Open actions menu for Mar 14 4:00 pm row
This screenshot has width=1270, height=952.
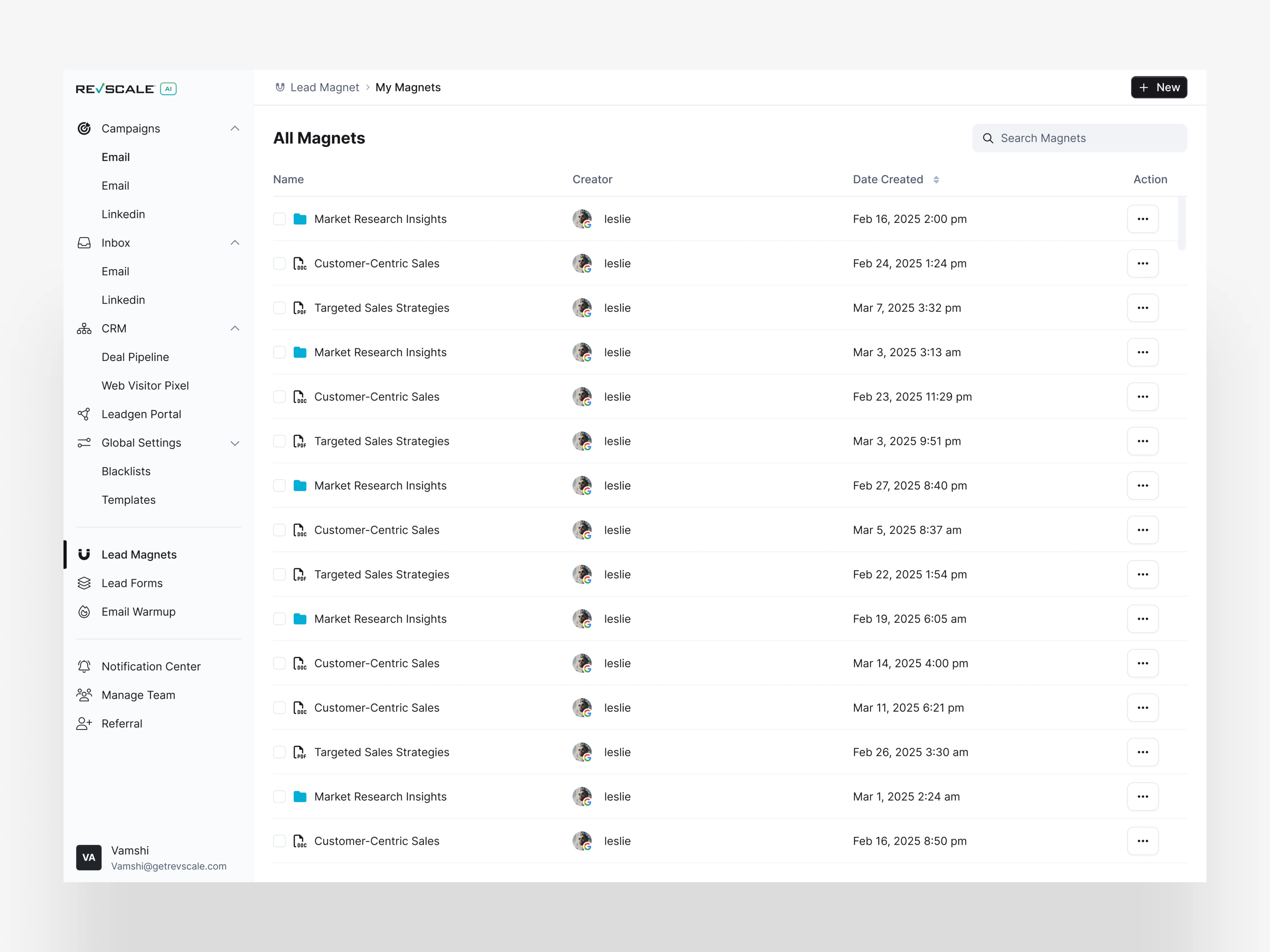pyautogui.click(x=1143, y=663)
